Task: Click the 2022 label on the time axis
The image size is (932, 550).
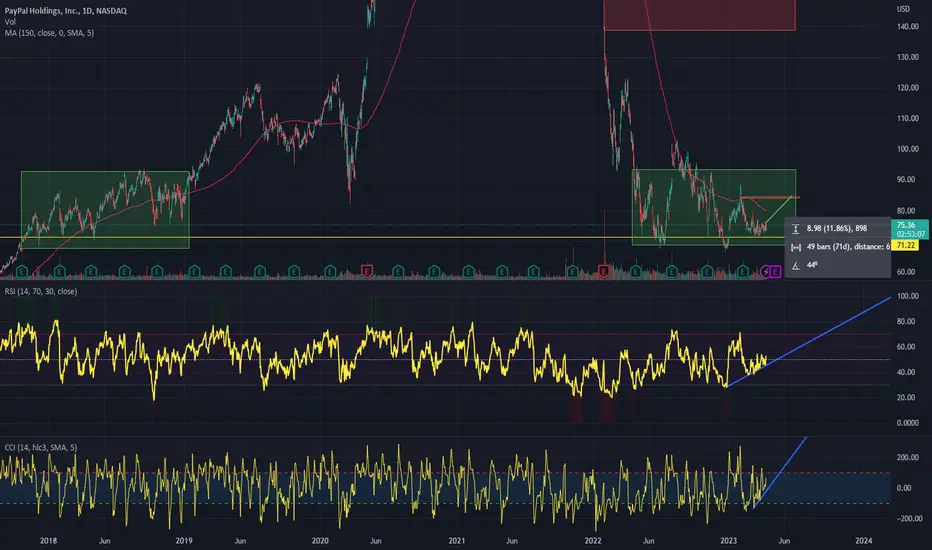Action: coord(593,540)
